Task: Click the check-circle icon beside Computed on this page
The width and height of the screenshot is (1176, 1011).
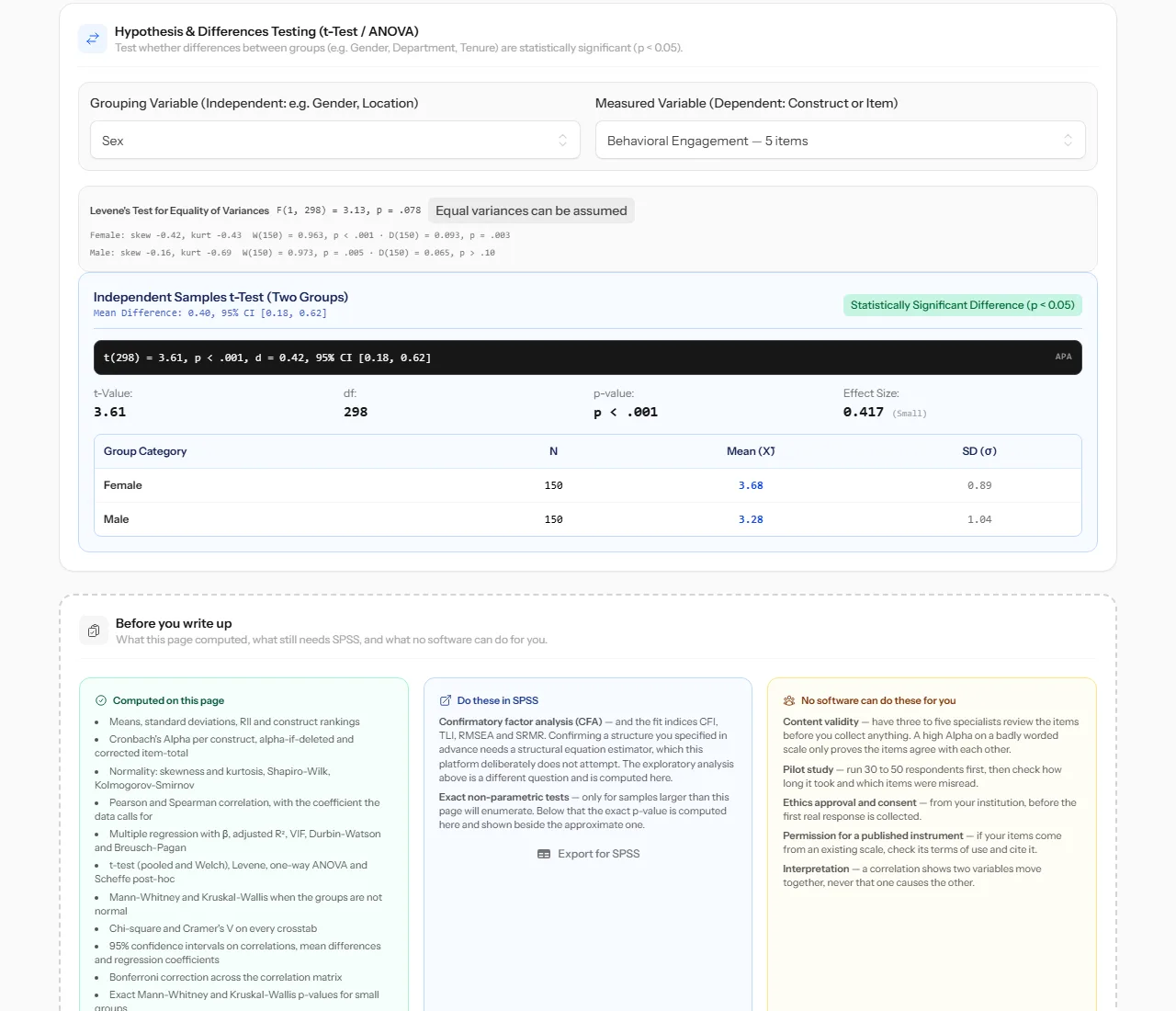Action: coord(101,700)
